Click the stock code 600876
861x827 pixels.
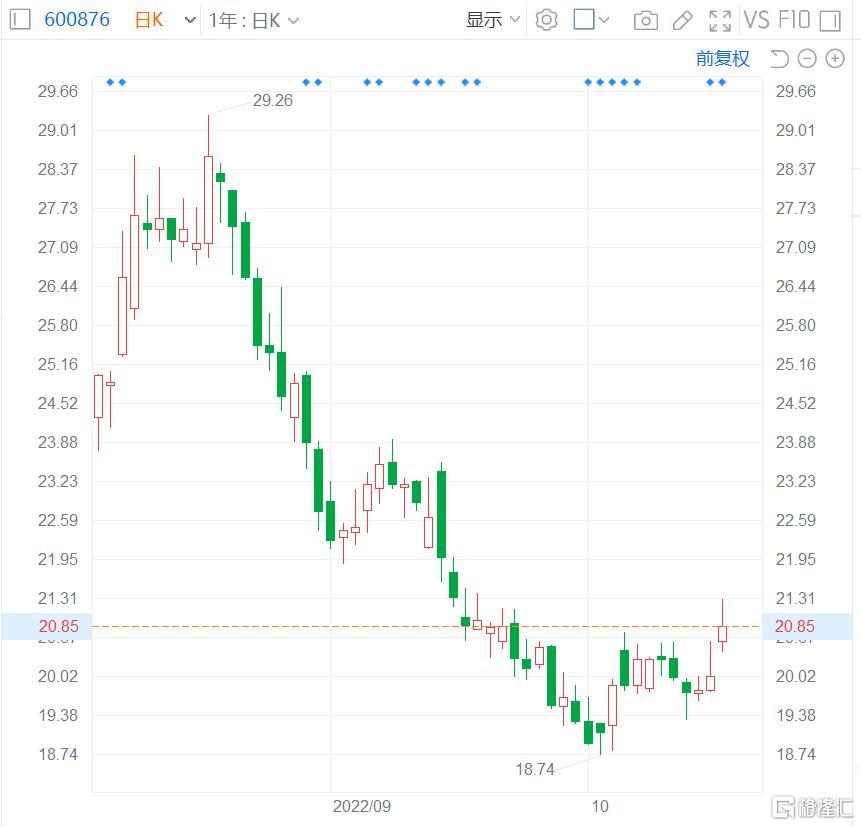click(77, 20)
